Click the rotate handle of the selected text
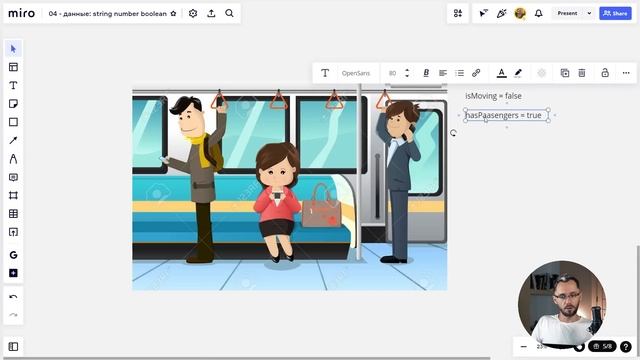Image resolution: width=640 pixels, height=360 pixels. click(453, 133)
